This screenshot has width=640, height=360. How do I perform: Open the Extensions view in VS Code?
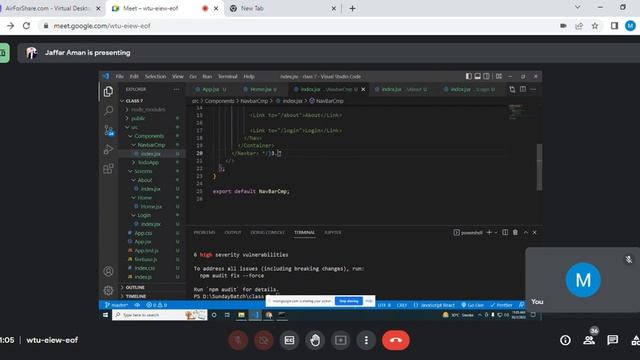108,169
